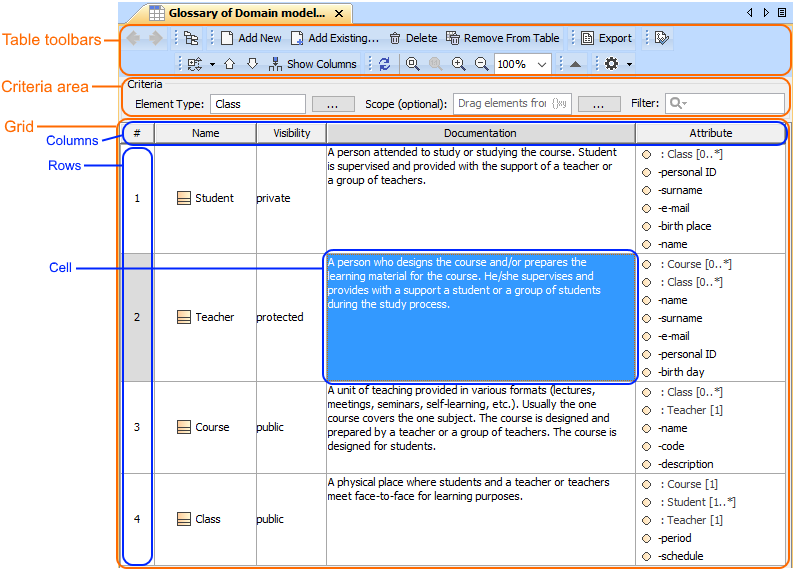Click the move row down arrow
The height and width of the screenshot is (572, 795).
pyautogui.click(x=252, y=64)
